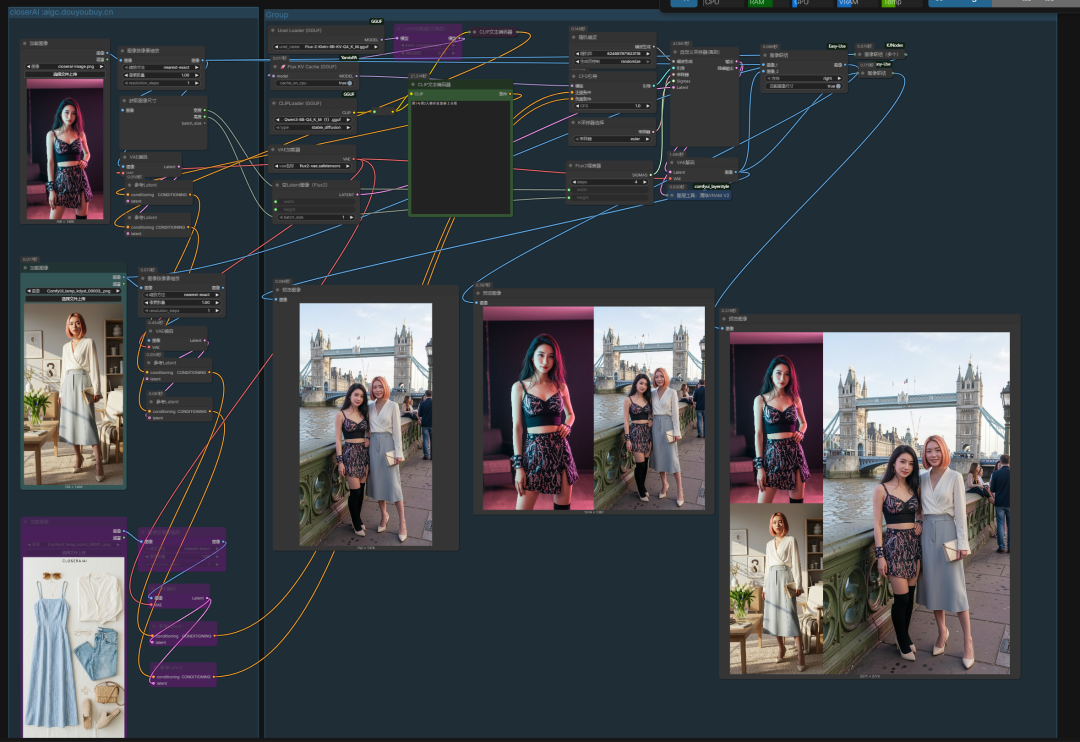Viewport: 1080px width, 742px height.
Task: Click 选择文件上传 button under closerai-image.png
Action: pyautogui.click(x=65, y=74)
